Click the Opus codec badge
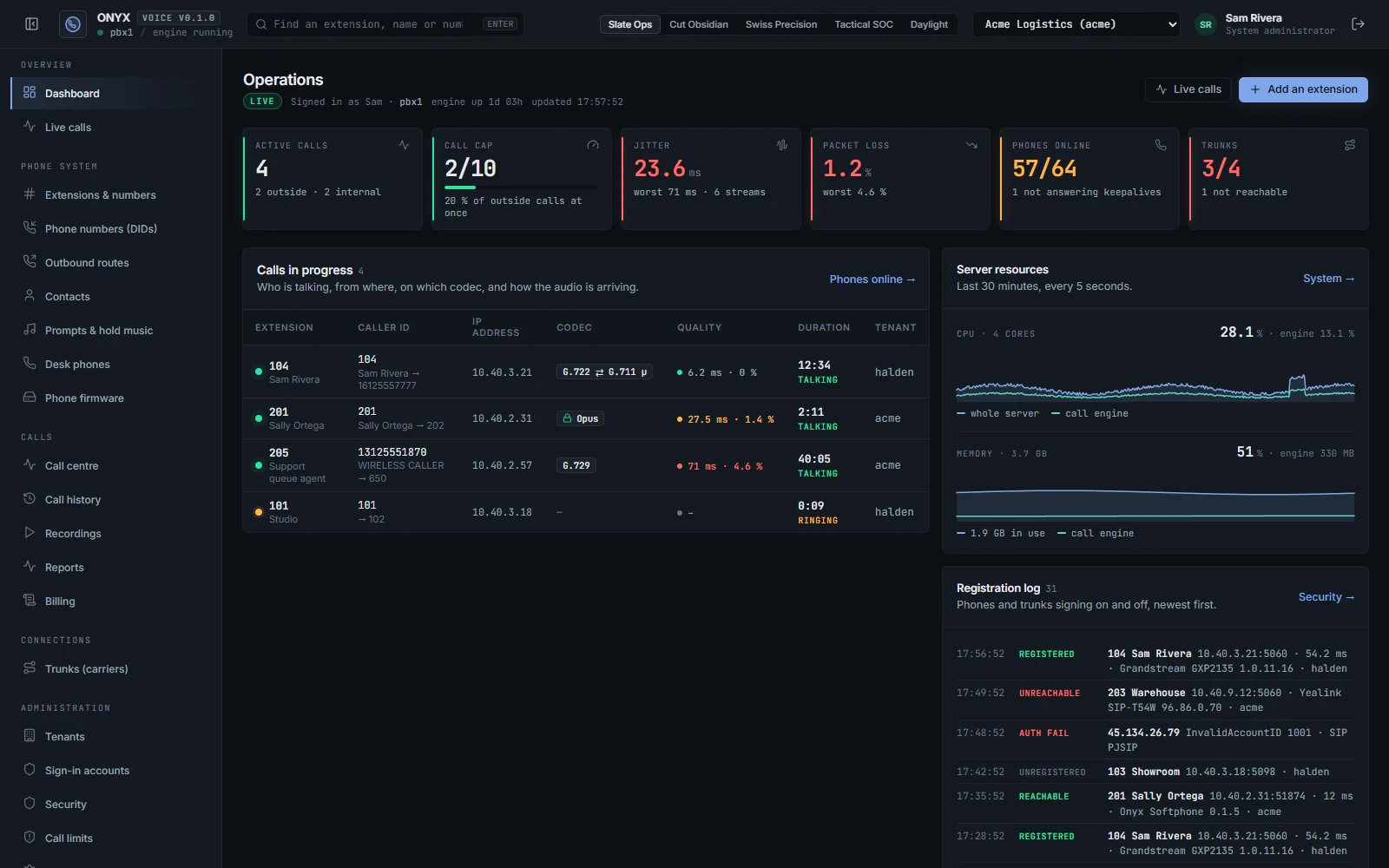The image size is (1389, 868). 581,418
